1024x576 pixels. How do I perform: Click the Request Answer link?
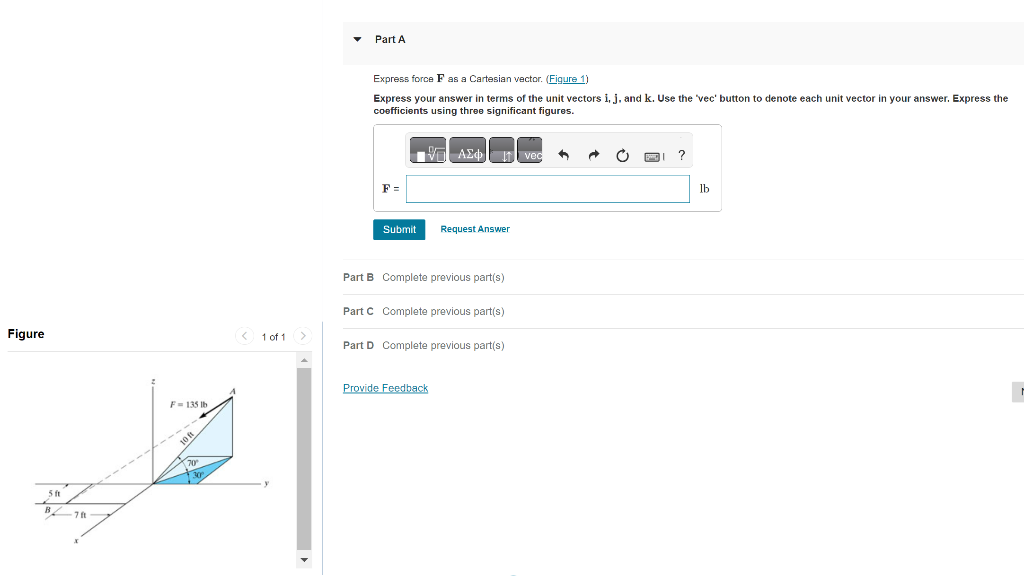pyautogui.click(x=475, y=229)
